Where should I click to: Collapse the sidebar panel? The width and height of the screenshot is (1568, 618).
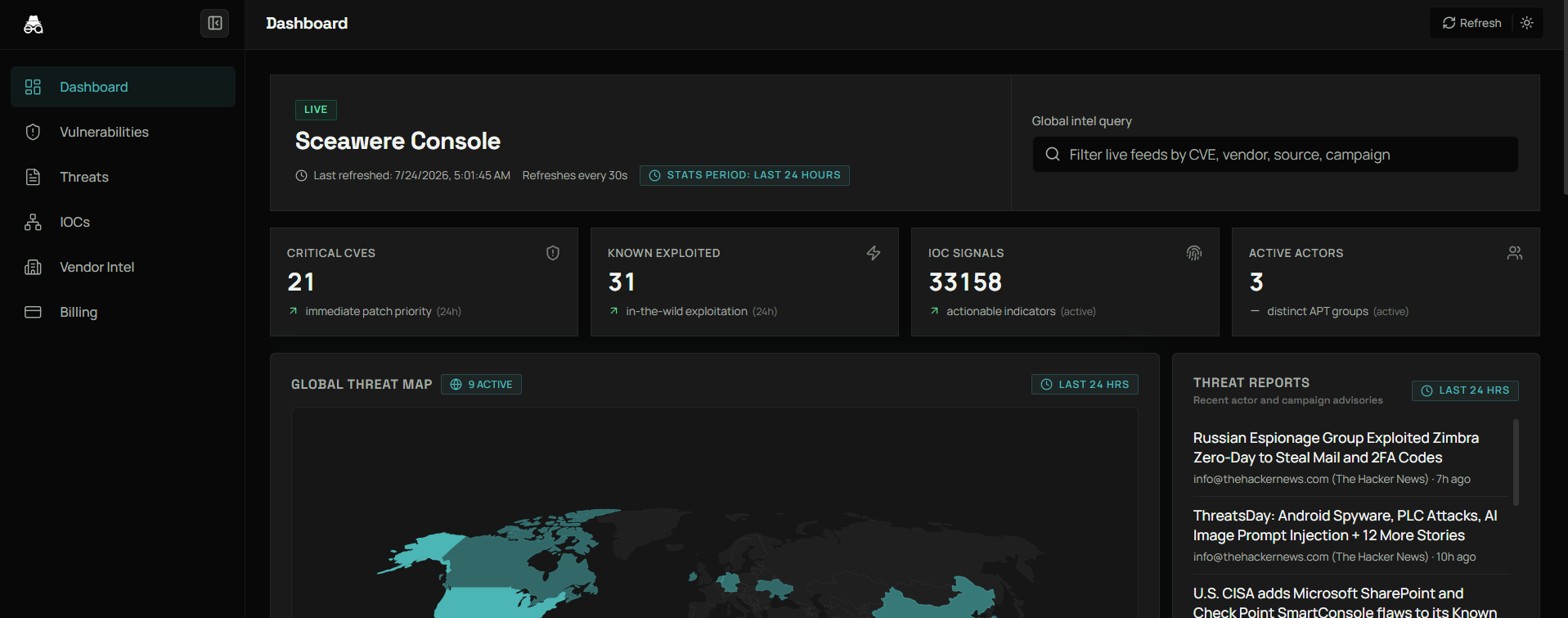(214, 23)
